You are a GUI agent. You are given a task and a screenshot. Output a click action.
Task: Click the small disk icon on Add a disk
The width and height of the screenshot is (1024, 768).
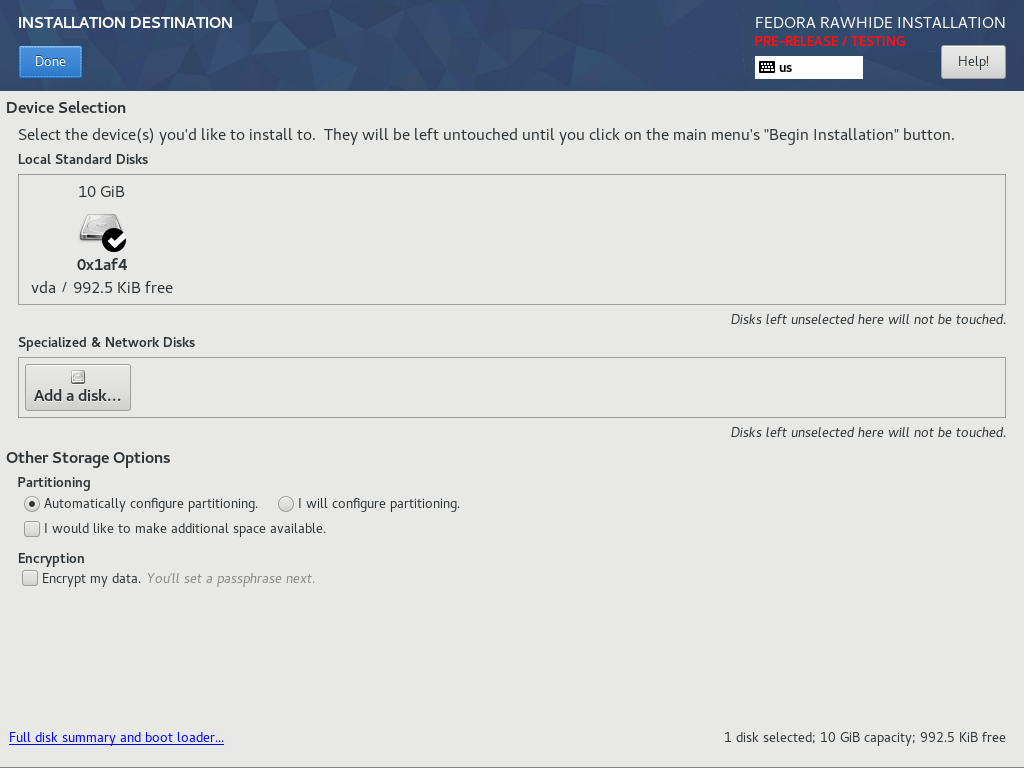[x=78, y=377]
